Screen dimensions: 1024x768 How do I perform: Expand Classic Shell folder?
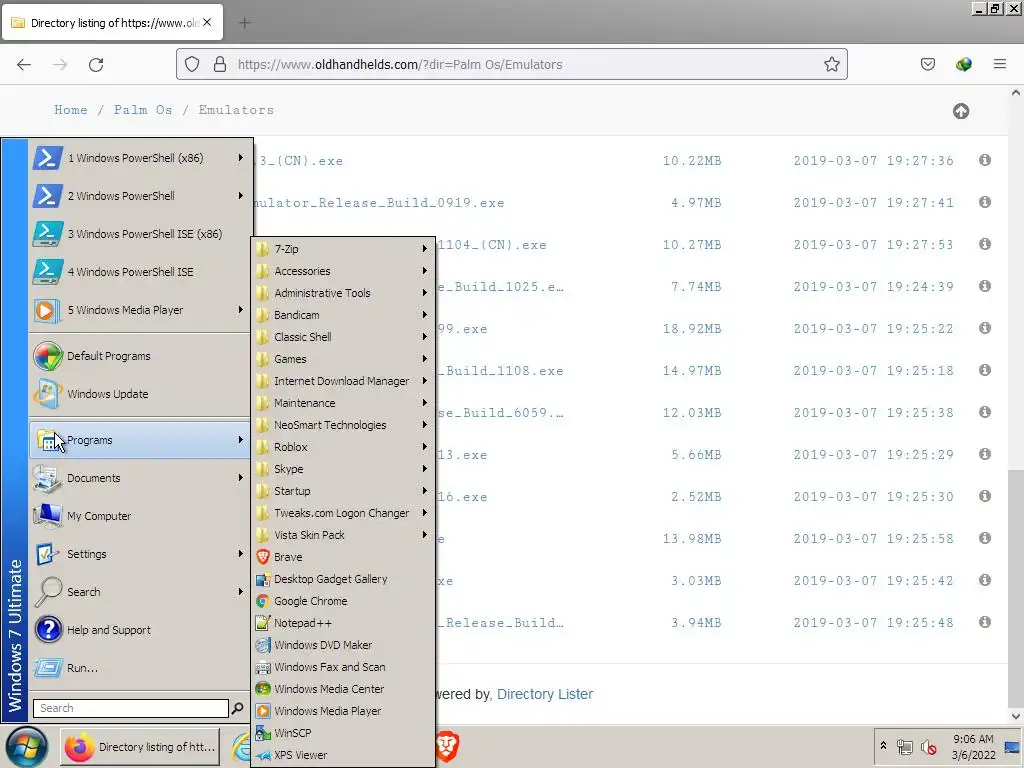[x=343, y=337]
